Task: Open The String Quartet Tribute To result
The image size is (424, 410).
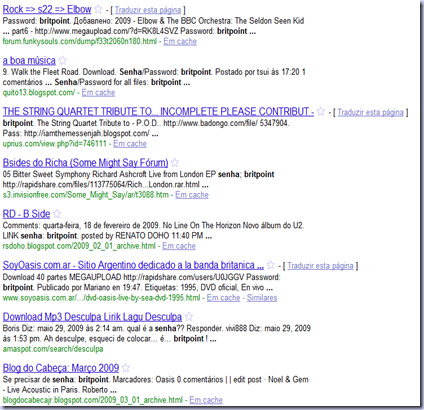Action: 158,112
